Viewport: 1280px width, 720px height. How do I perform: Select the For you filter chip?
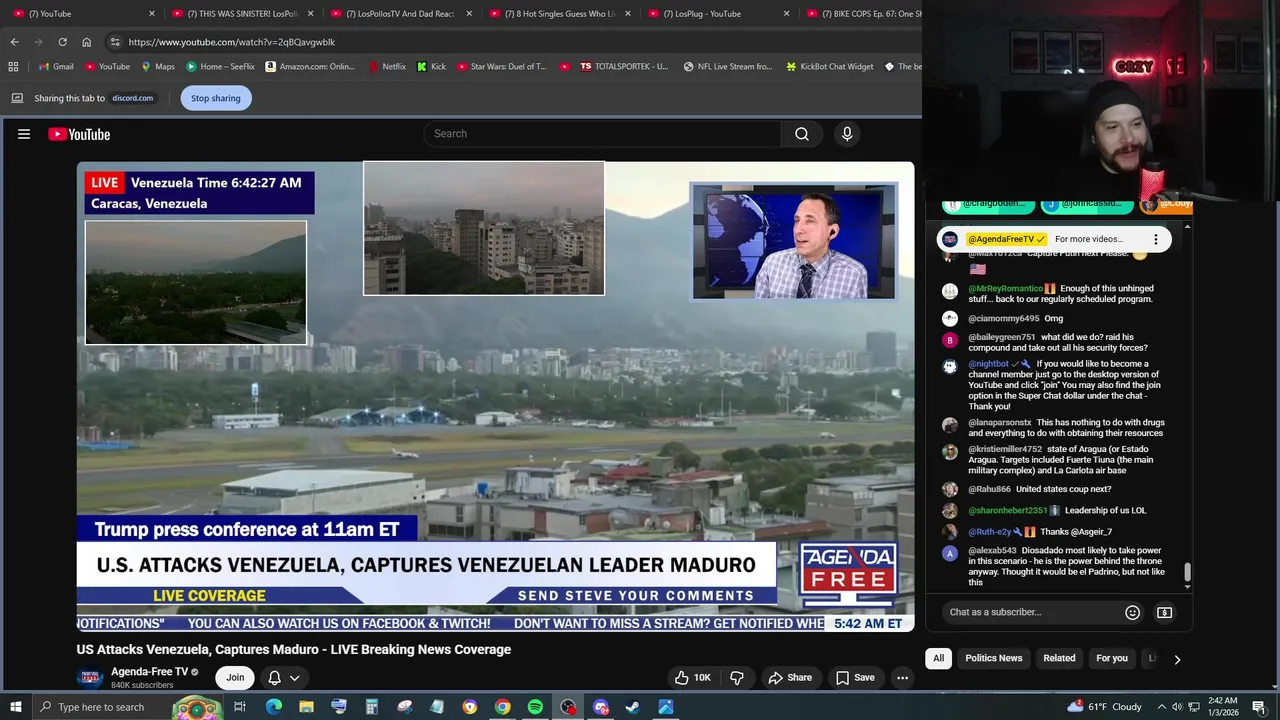tap(1111, 658)
